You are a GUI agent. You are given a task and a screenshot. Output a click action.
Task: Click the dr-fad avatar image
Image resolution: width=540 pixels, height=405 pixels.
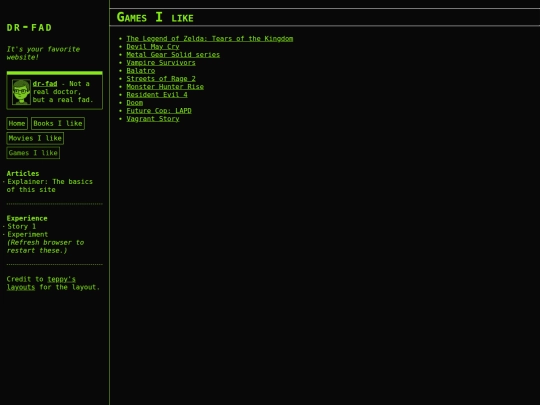pyautogui.click(x=21, y=92)
